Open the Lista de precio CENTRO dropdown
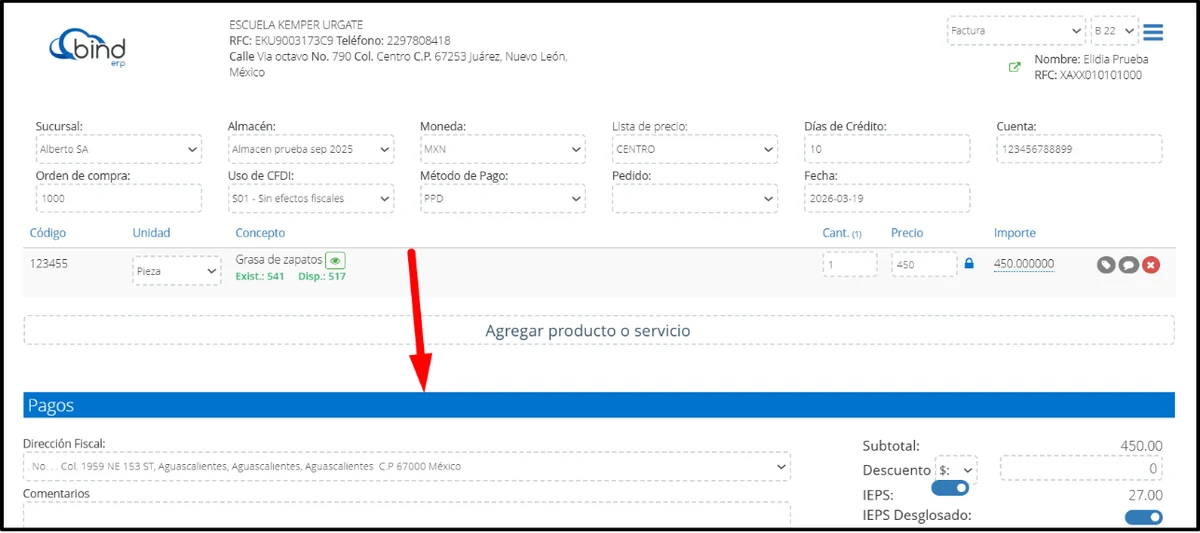 [695, 149]
